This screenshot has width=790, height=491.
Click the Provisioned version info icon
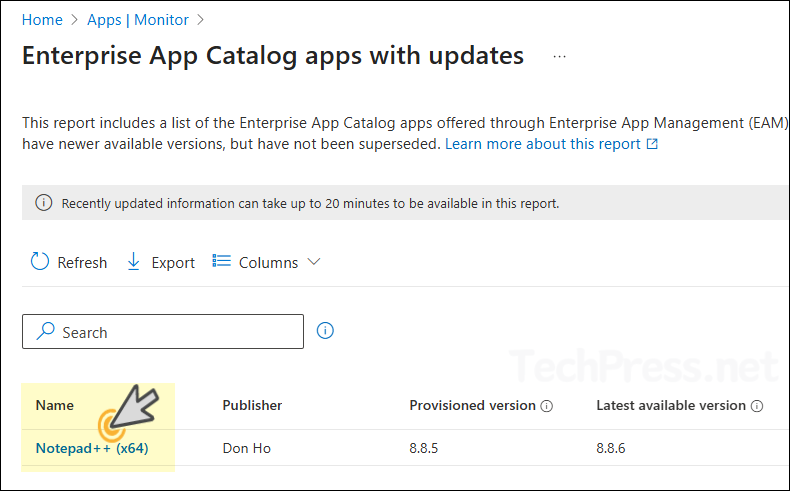point(547,406)
